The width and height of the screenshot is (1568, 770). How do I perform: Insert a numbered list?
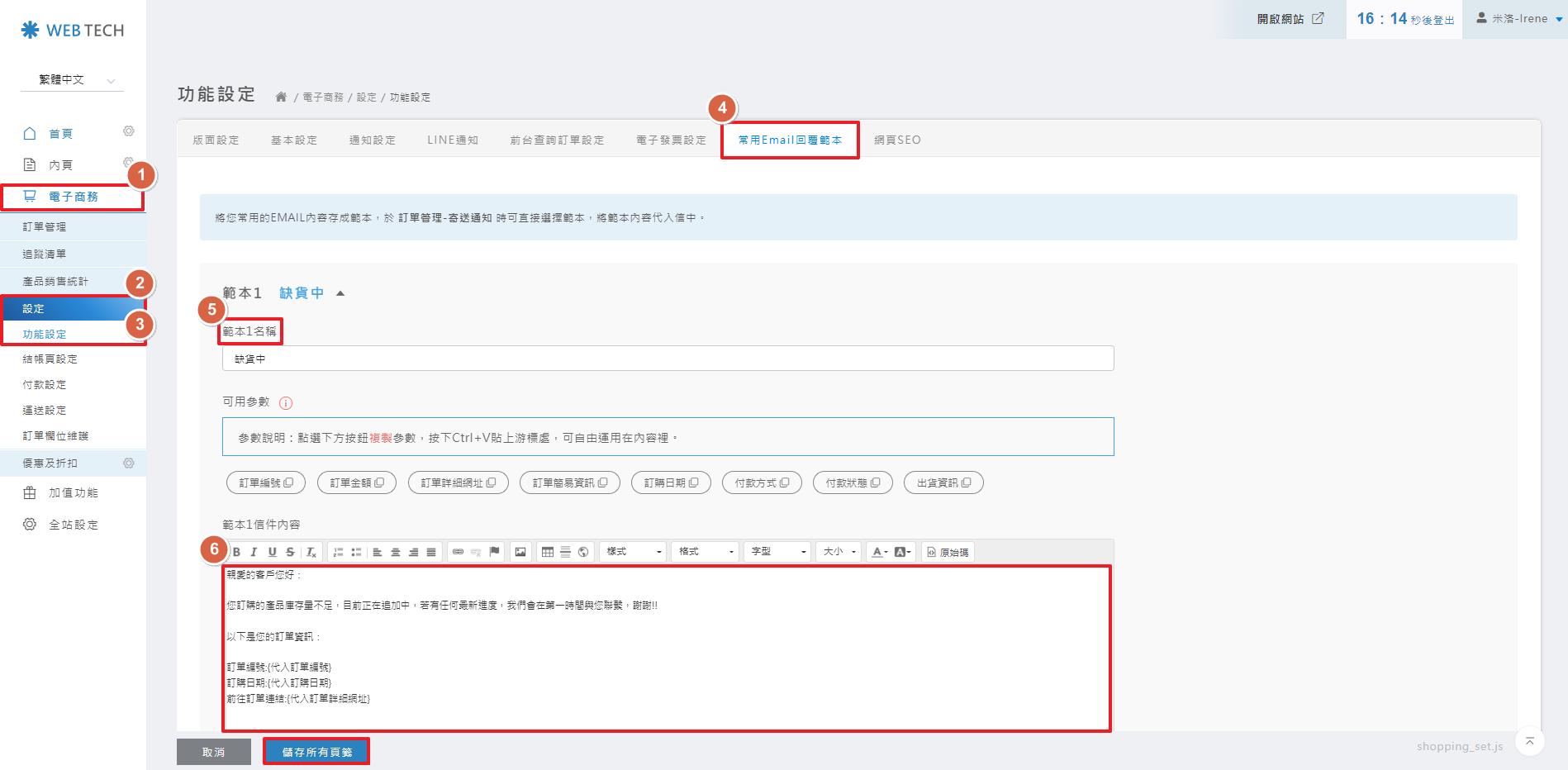point(338,552)
